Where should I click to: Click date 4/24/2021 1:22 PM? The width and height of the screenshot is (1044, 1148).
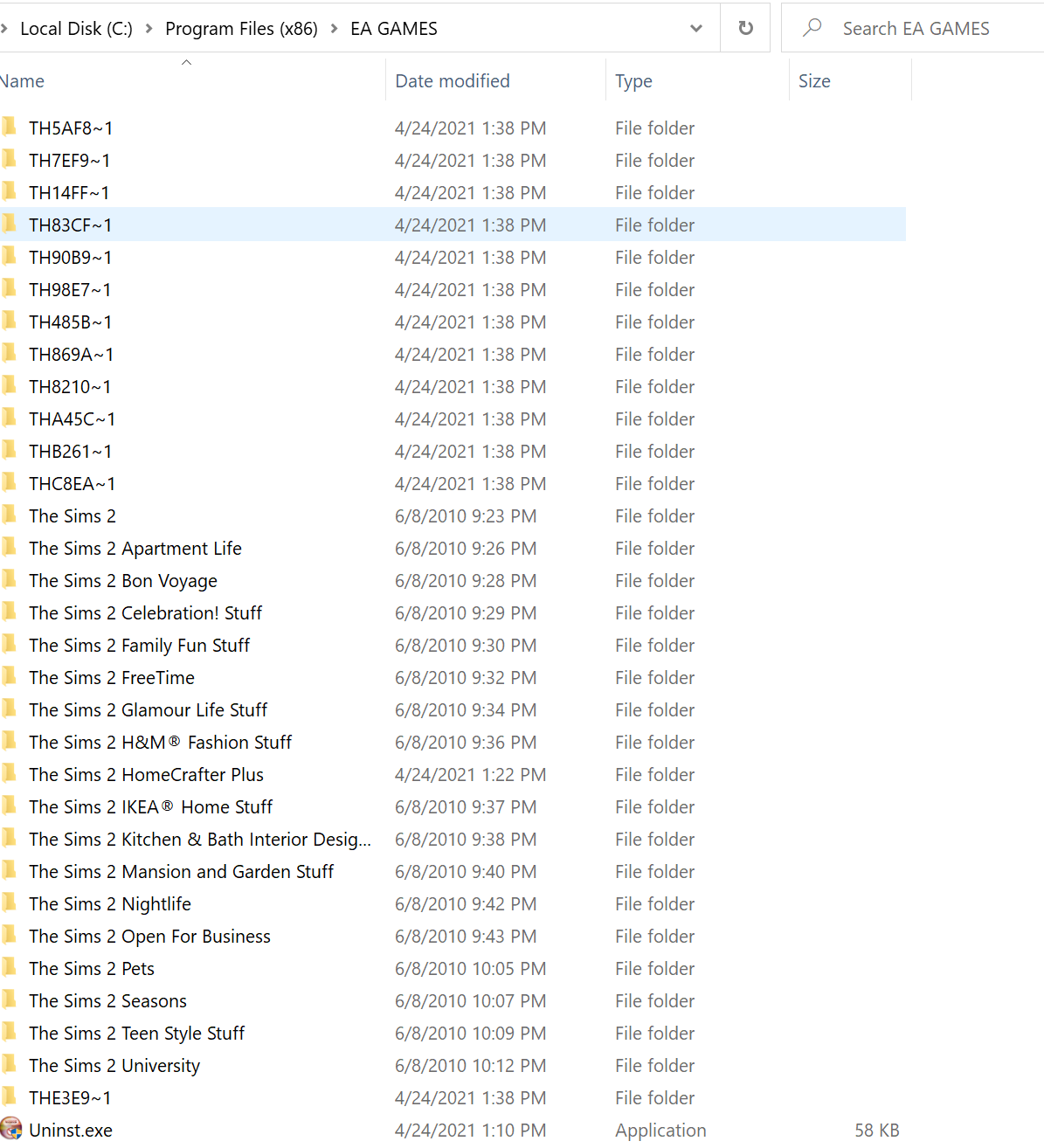470,775
